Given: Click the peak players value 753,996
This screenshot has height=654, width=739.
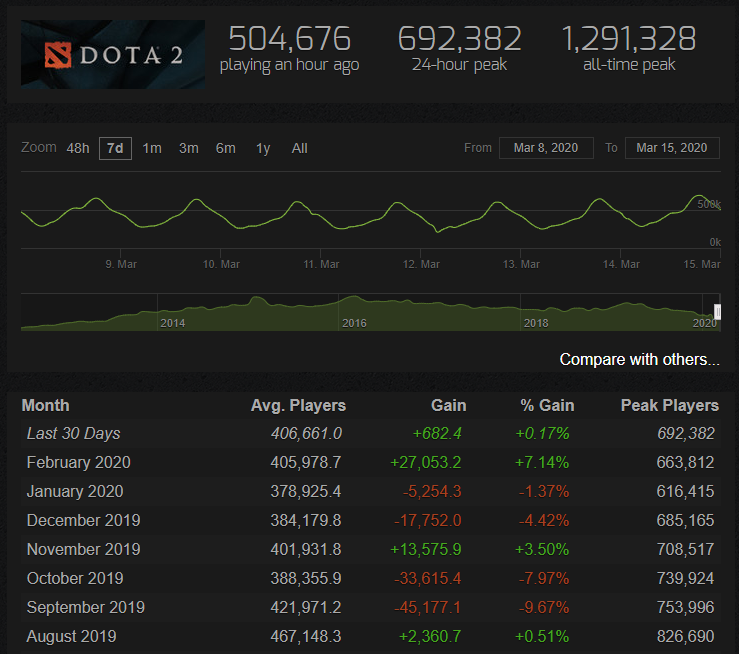Looking at the screenshot, I should tap(686, 607).
